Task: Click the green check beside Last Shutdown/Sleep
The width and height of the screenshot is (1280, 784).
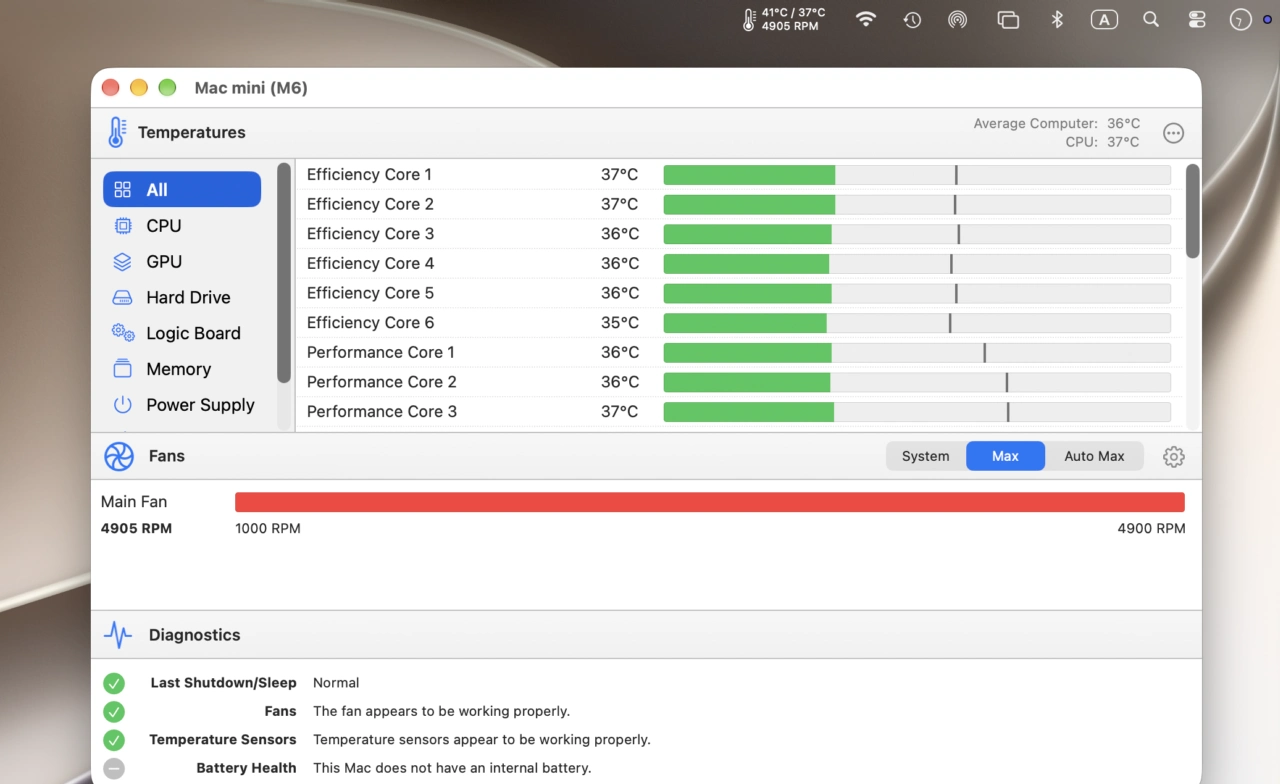Action: [x=114, y=683]
